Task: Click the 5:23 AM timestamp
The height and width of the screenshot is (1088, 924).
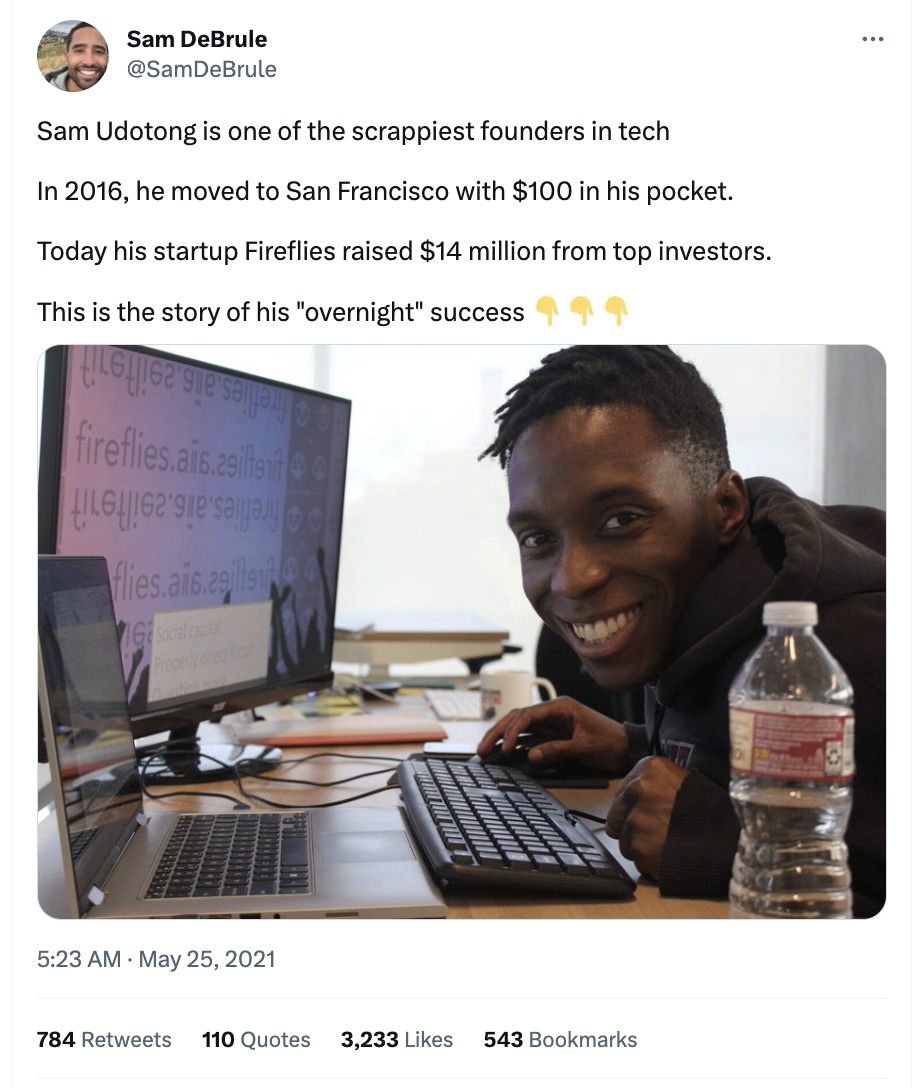Action: 78,960
